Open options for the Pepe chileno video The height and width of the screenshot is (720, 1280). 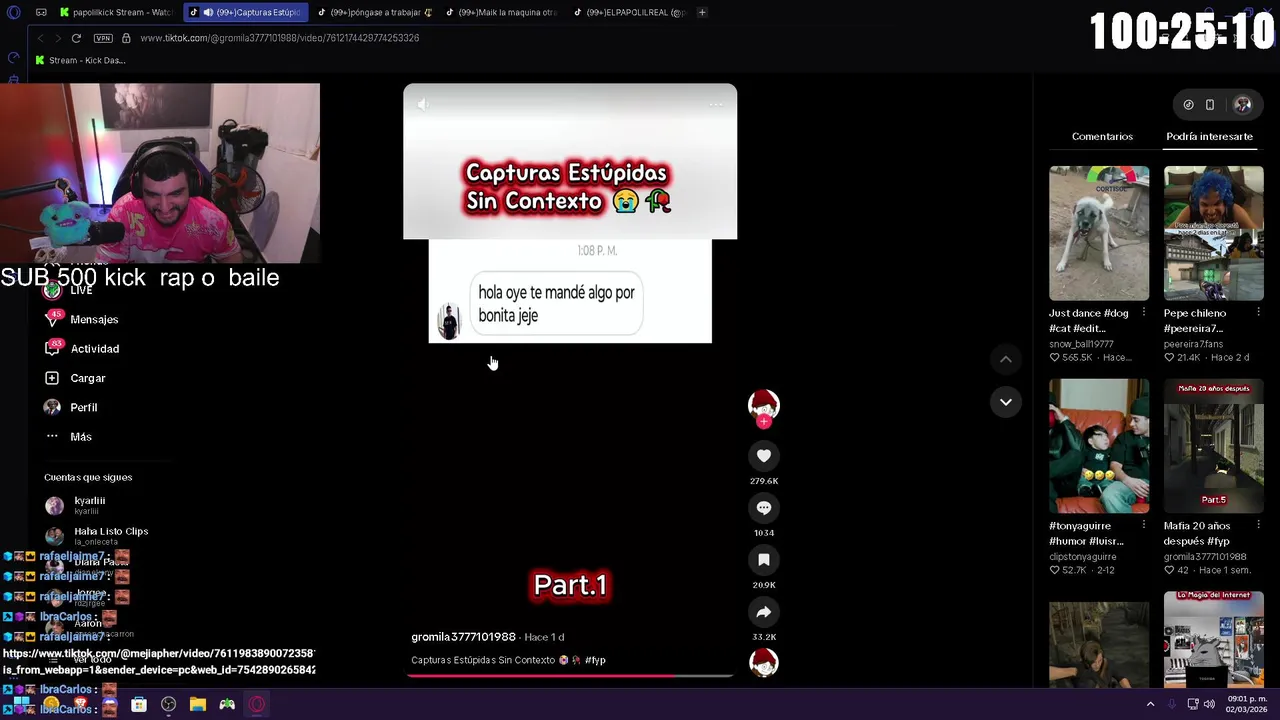click(1258, 313)
